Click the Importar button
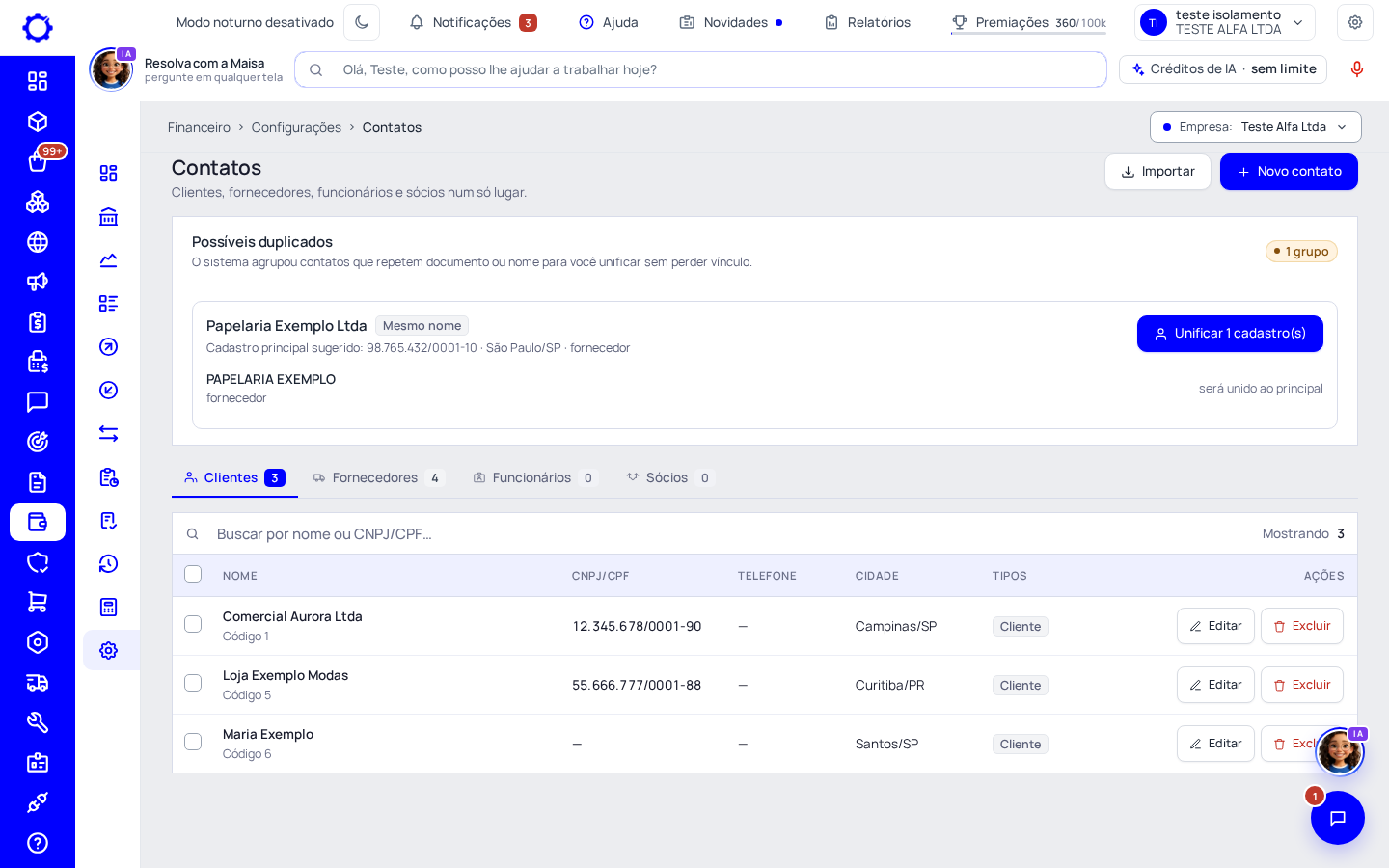The image size is (1389, 868). coord(1157,172)
